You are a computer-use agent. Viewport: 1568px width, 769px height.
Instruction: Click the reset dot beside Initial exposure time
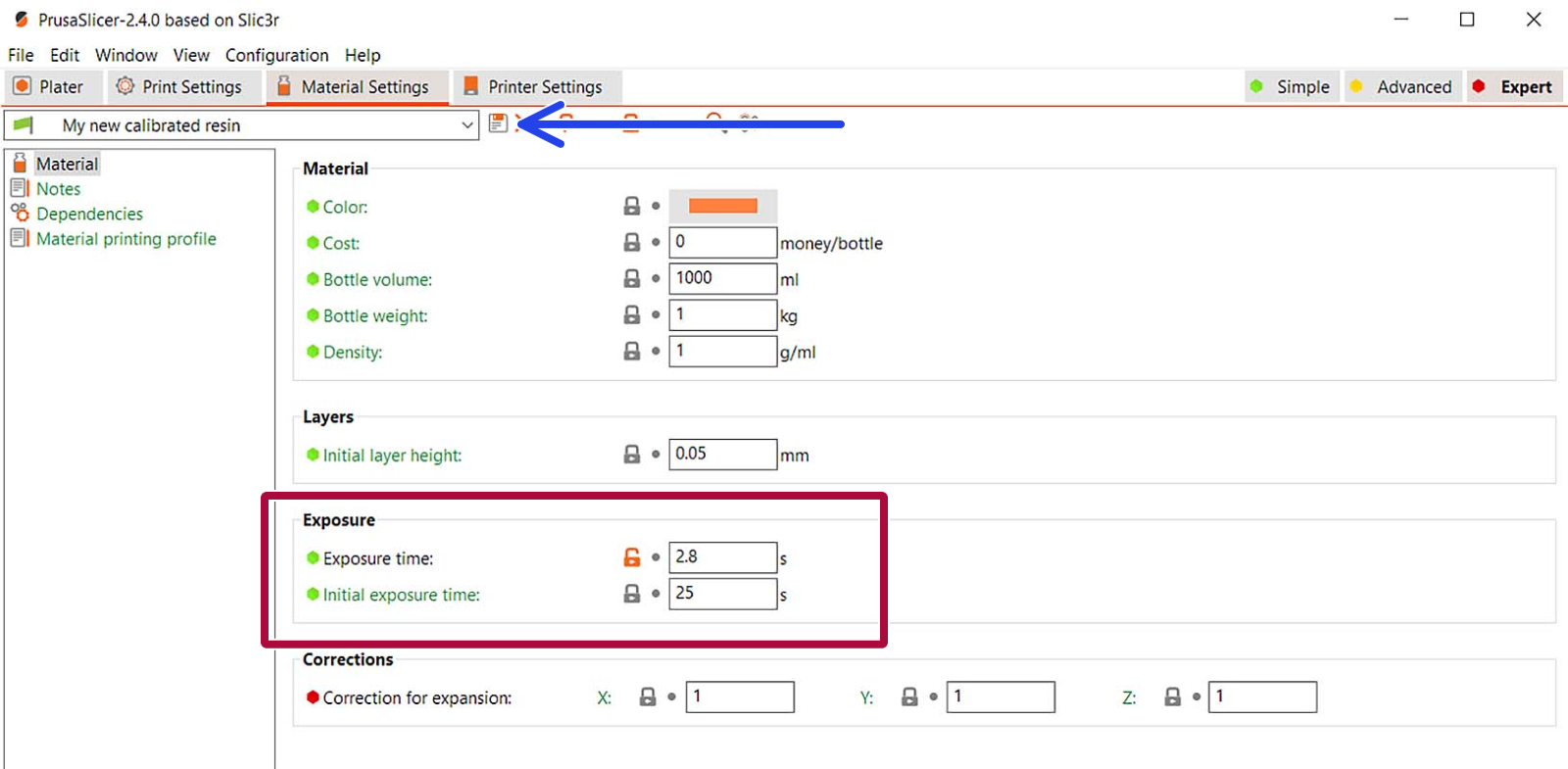(x=656, y=594)
